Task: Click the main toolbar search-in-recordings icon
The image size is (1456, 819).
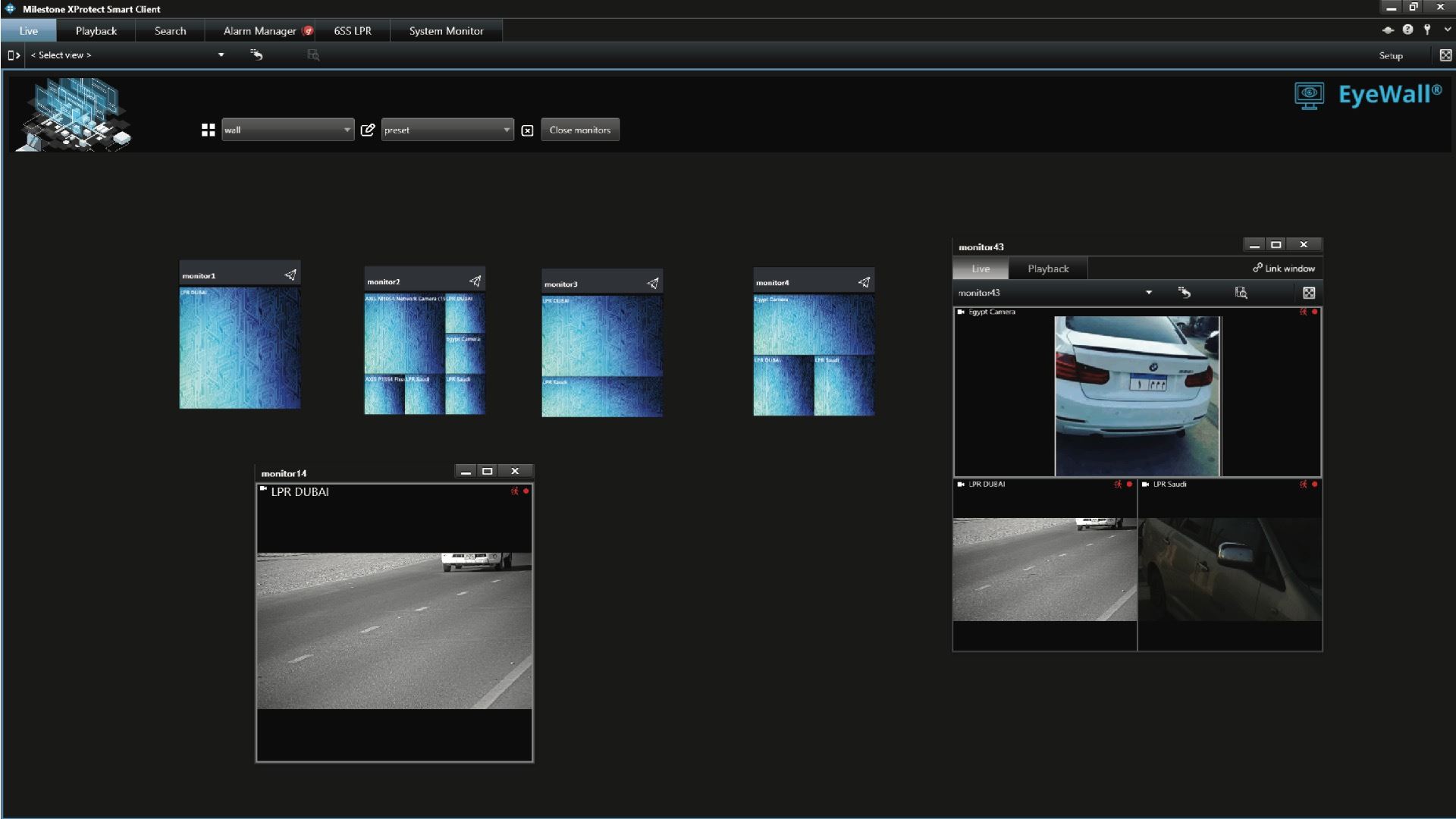Action: point(313,55)
